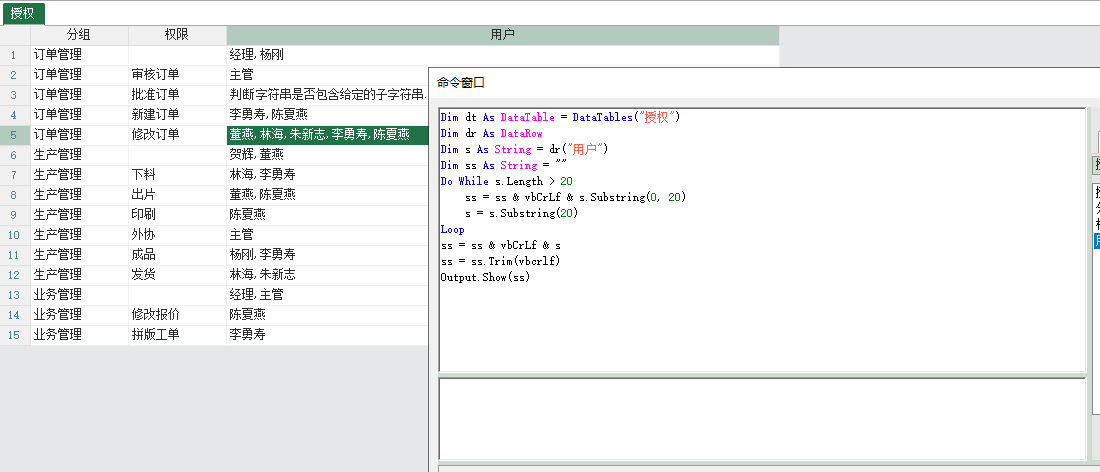Image resolution: width=1100 pixels, height=472 pixels.
Task: Select the 审核订单 permission cell
Action: tap(156, 75)
